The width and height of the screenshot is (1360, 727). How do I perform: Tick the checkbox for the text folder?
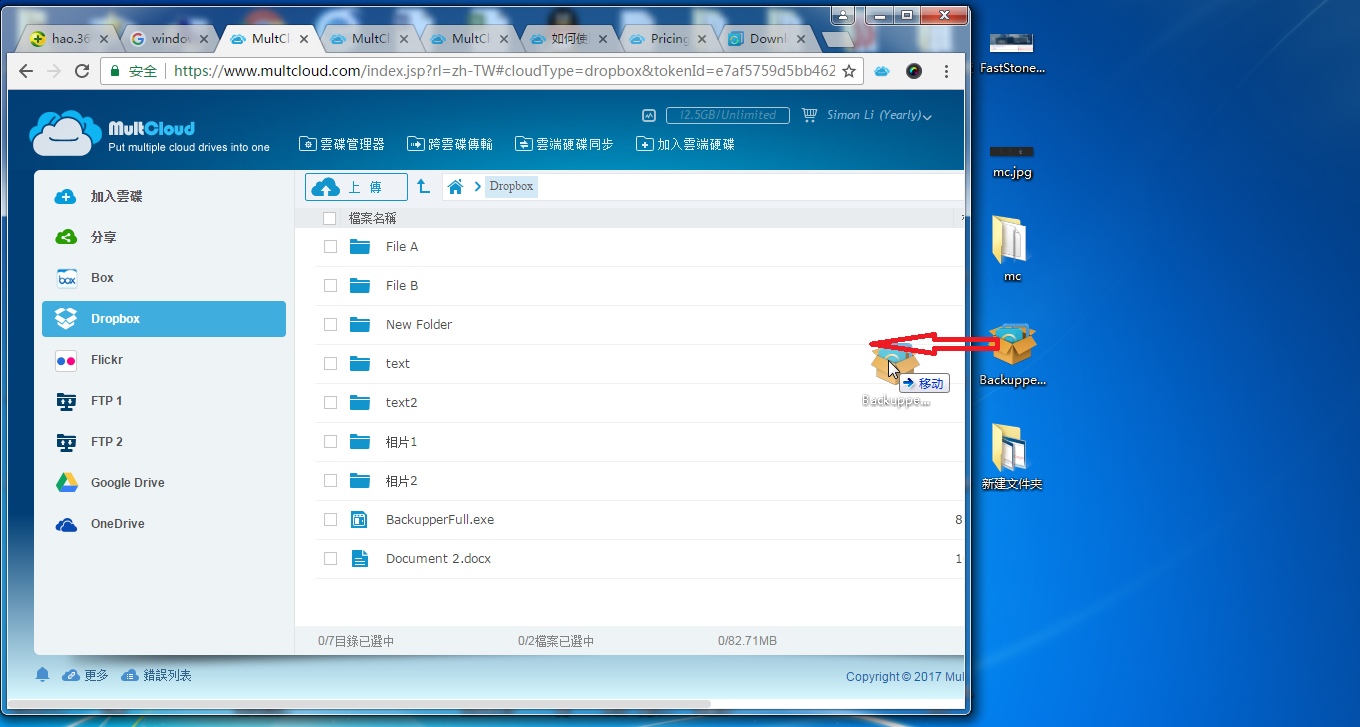(x=330, y=364)
